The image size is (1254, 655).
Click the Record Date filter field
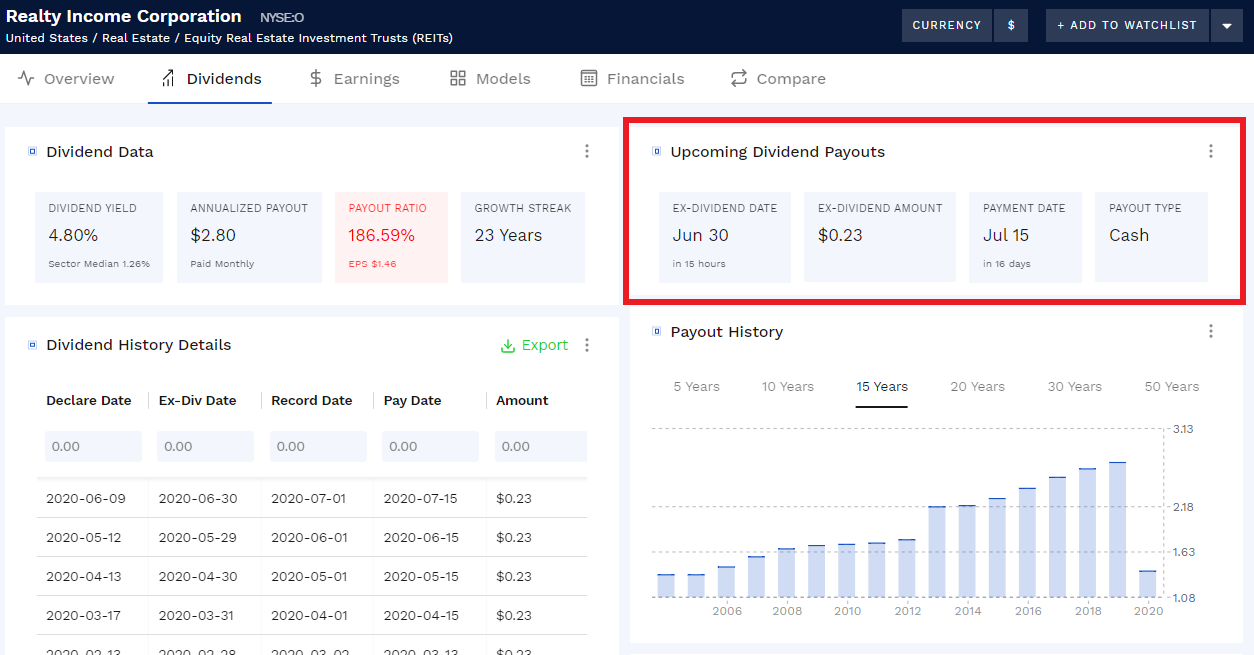click(x=318, y=446)
